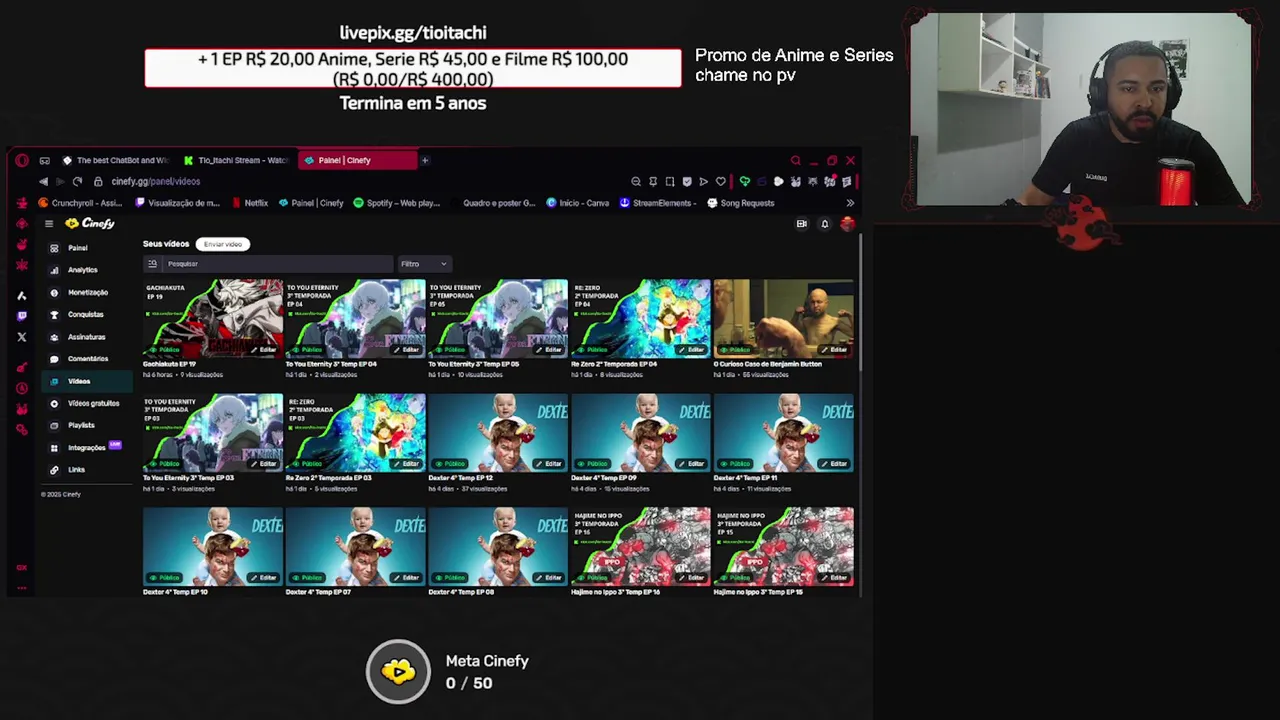This screenshot has height=720, width=1280.
Task: Open Conquistas sidebar entry
Action: click(85, 314)
